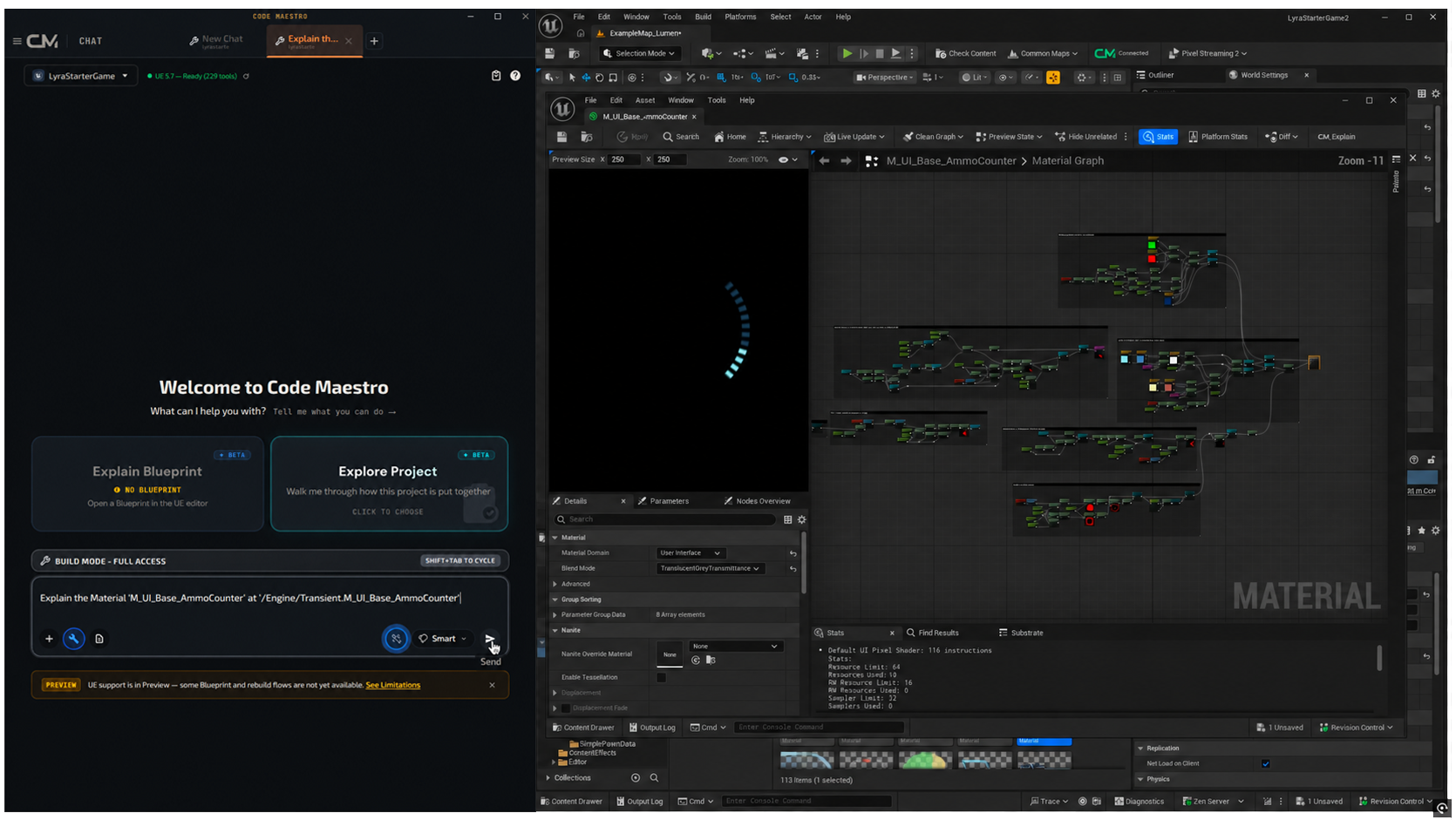This screenshot has height=820, width=1456.
Task: Select the translate tool in viewport toolbar
Action: tap(586, 78)
